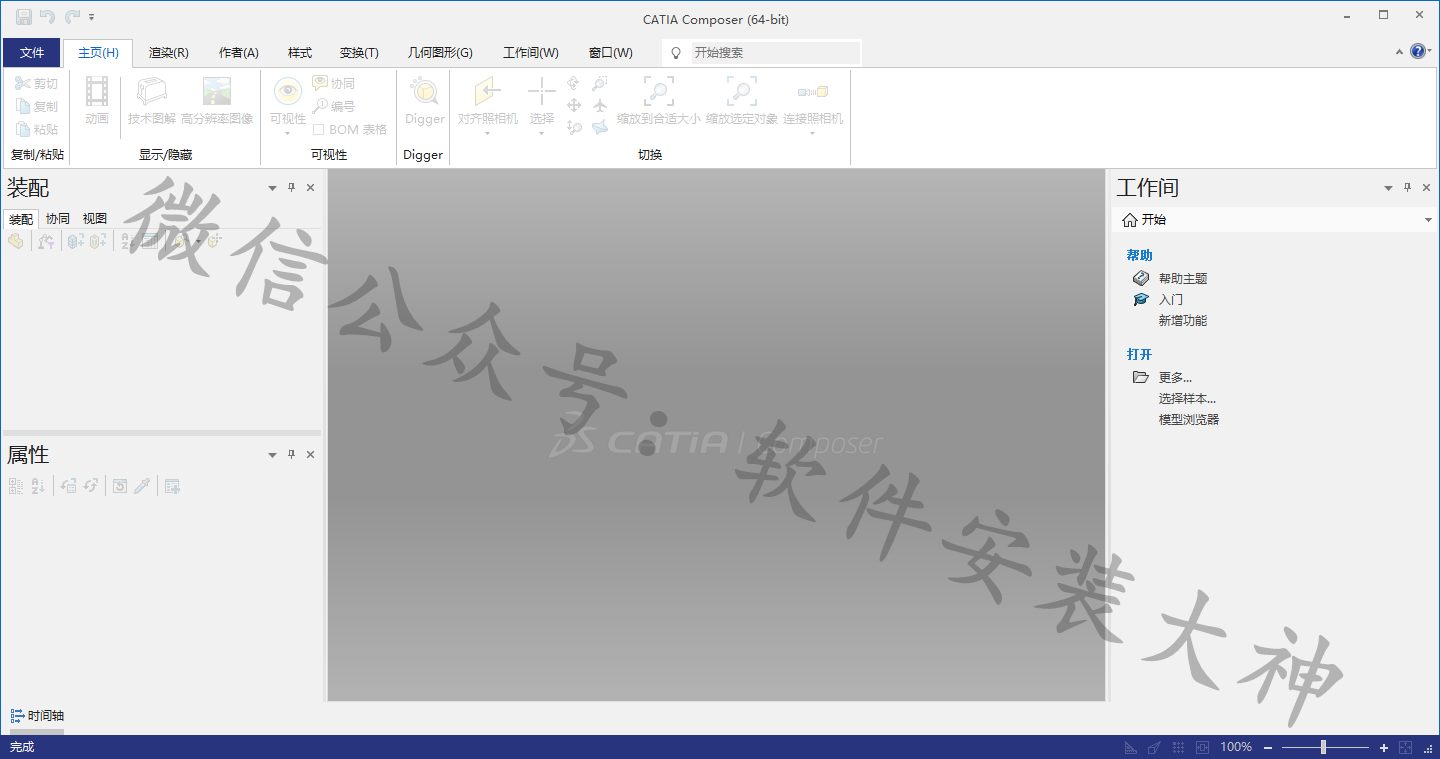Open the 作者(A) ribbon tab
This screenshot has height=759, width=1440.
point(239,53)
